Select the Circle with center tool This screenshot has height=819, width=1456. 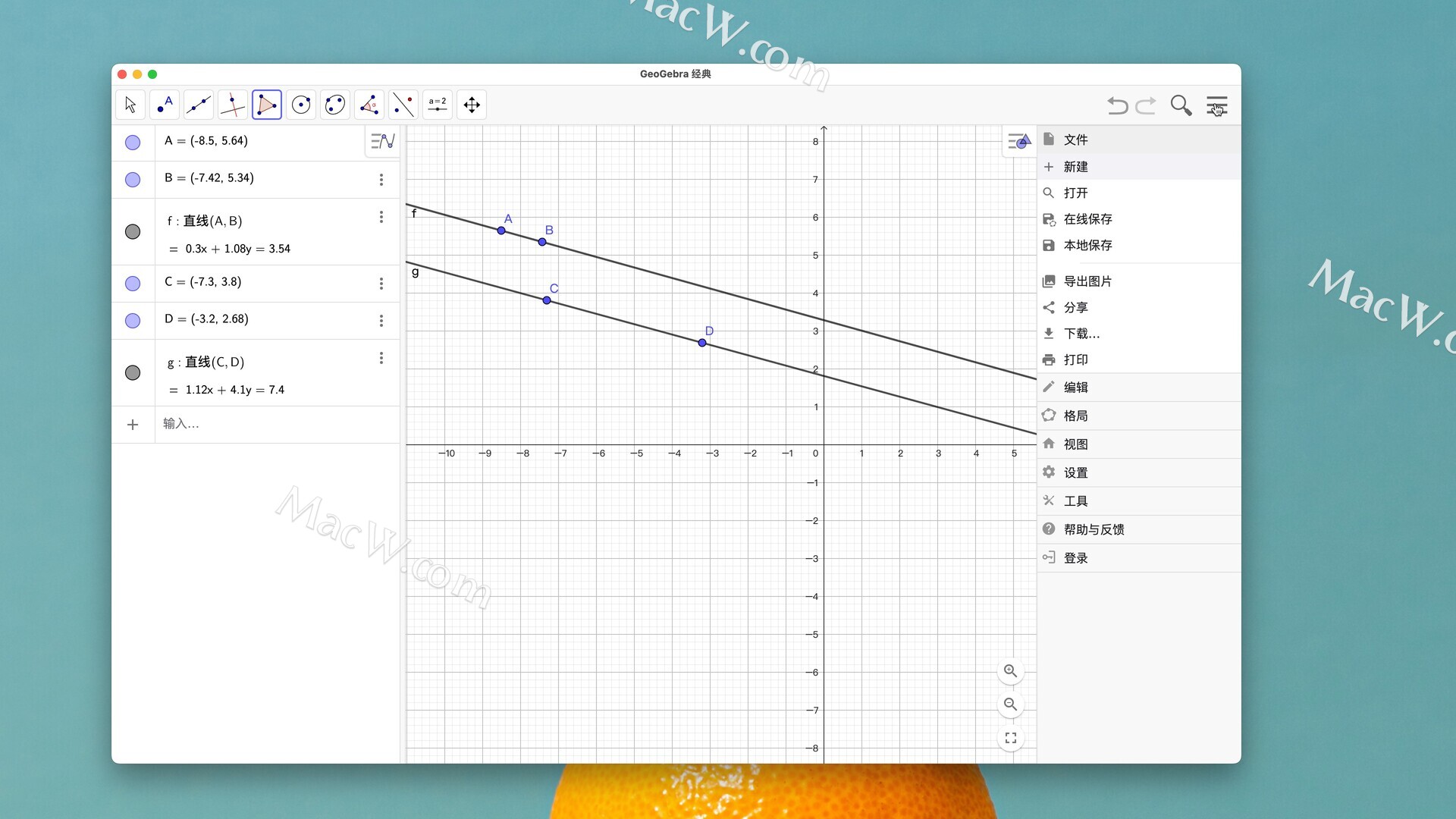301,105
